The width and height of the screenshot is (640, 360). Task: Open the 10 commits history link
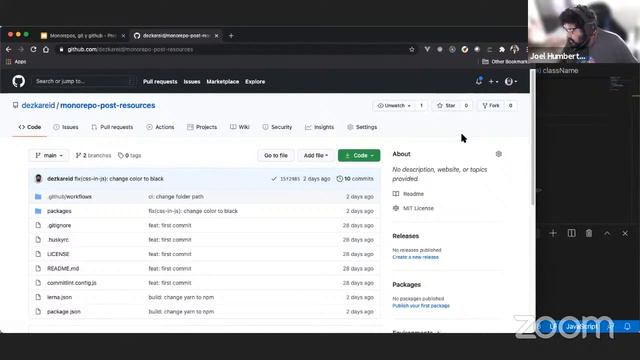[x=355, y=179]
